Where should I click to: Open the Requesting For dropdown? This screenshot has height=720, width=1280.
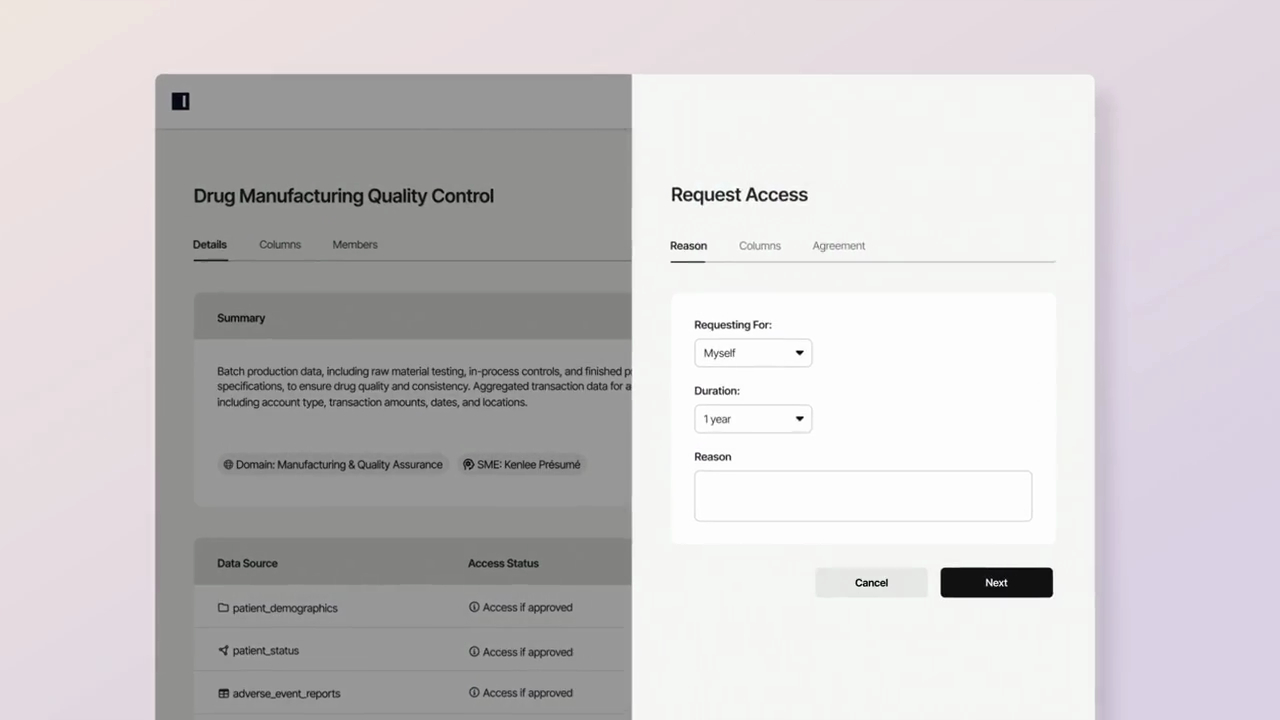tap(753, 353)
